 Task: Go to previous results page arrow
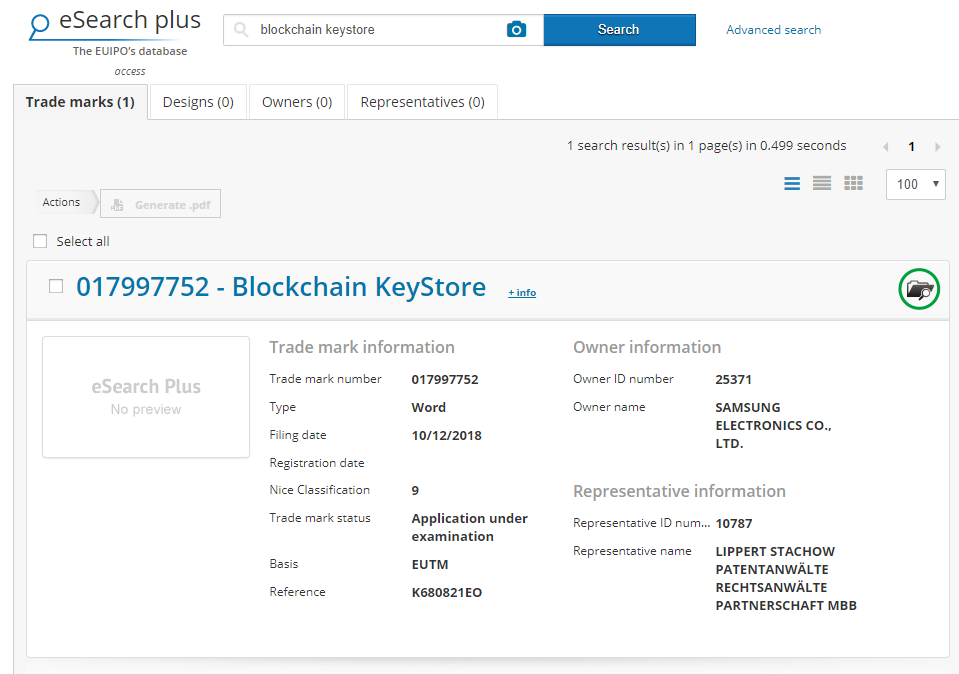886,147
